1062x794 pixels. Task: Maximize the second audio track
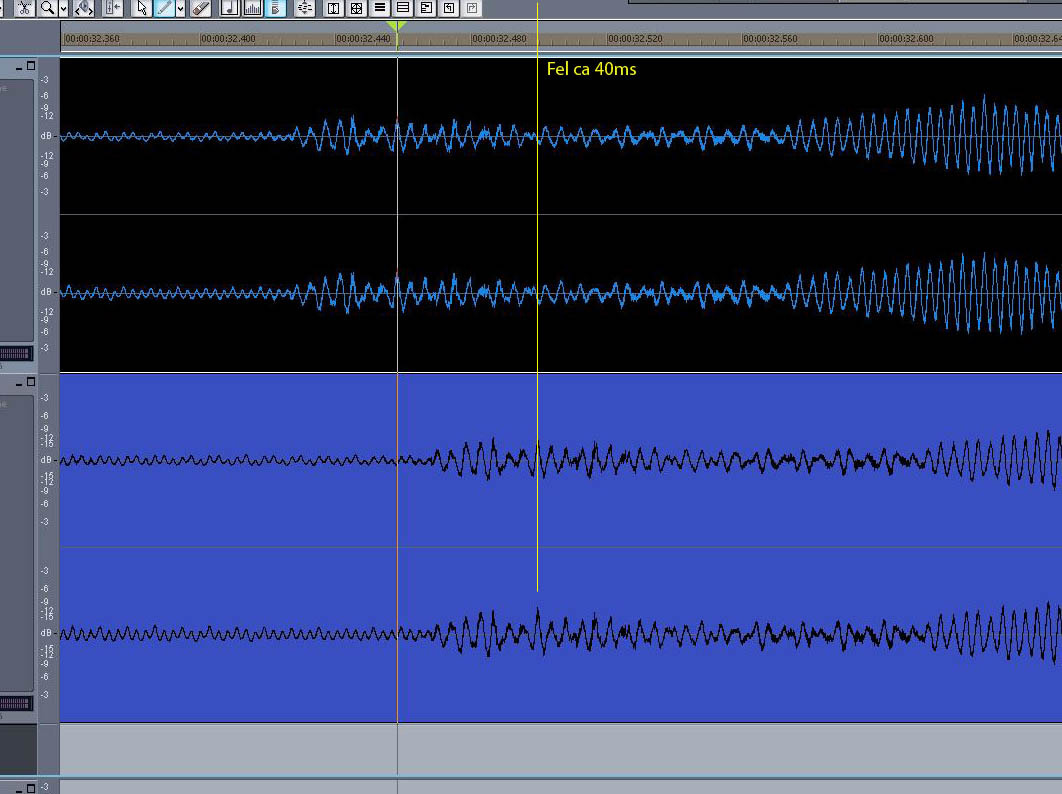click(31, 382)
